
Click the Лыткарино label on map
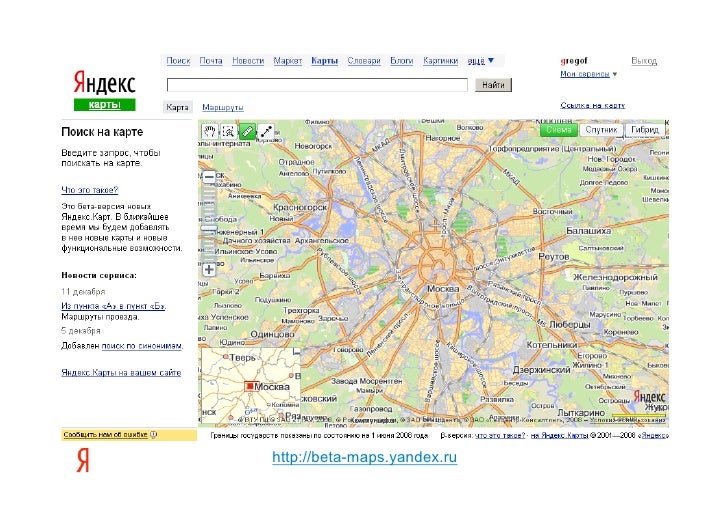[581, 413]
